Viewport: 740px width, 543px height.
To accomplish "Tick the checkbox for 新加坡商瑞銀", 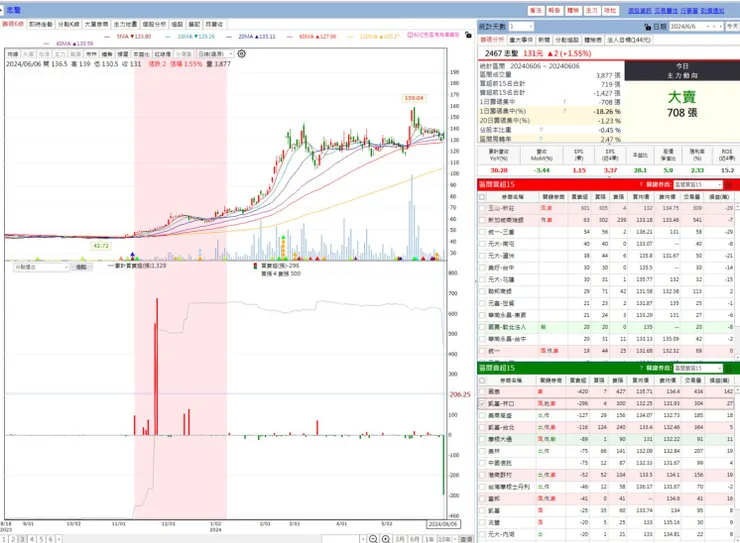I will pos(482,220).
